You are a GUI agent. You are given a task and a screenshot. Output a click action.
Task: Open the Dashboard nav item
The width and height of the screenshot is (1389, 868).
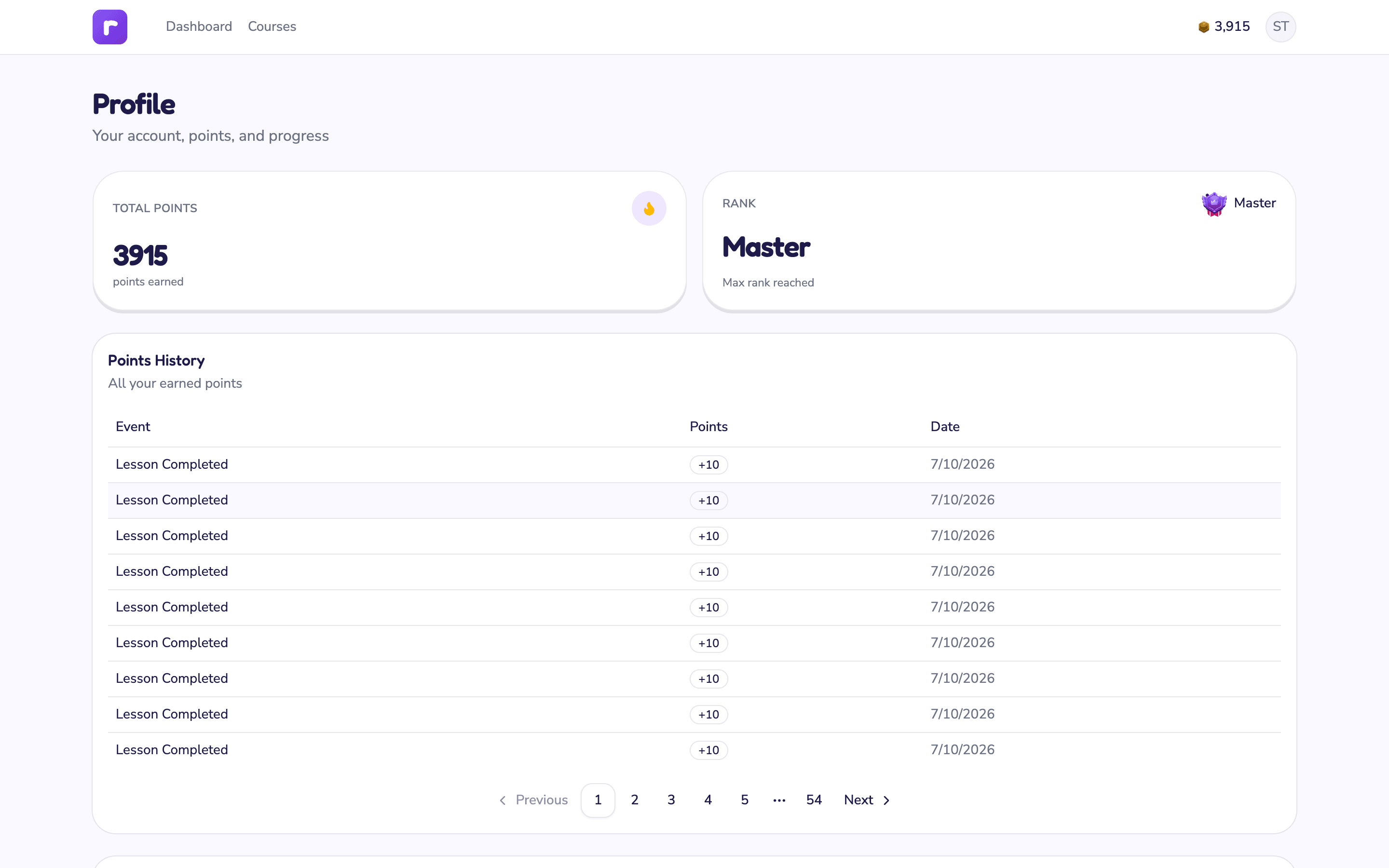point(199,27)
